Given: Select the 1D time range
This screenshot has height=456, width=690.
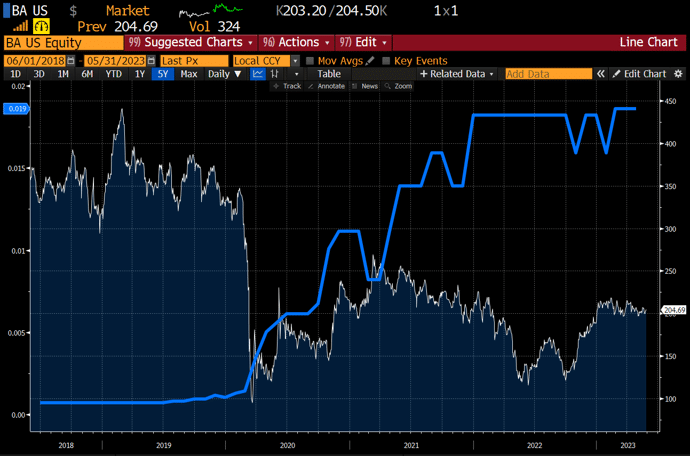Looking at the screenshot, I should (15, 74).
